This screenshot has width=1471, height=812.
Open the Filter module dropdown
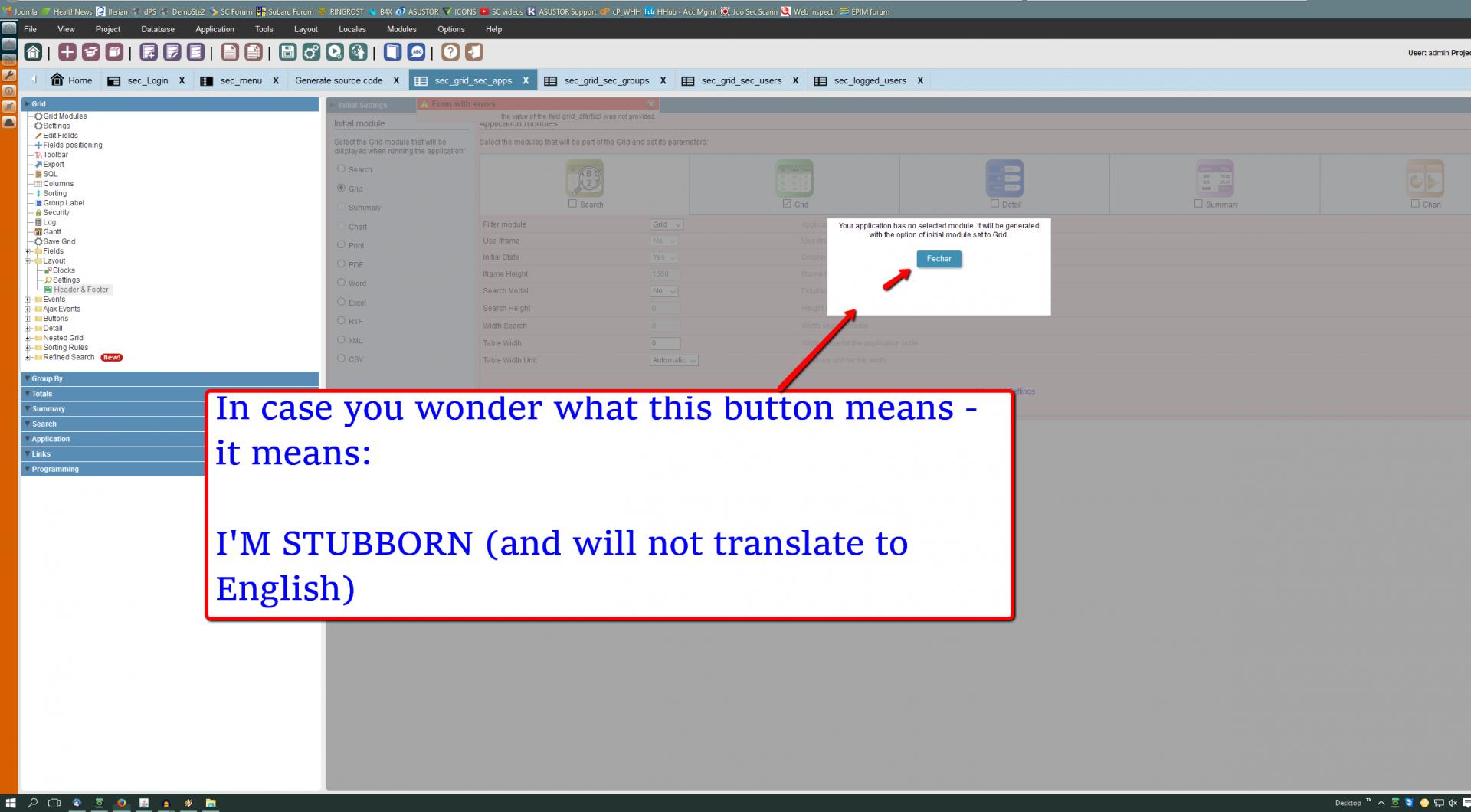(667, 224)
